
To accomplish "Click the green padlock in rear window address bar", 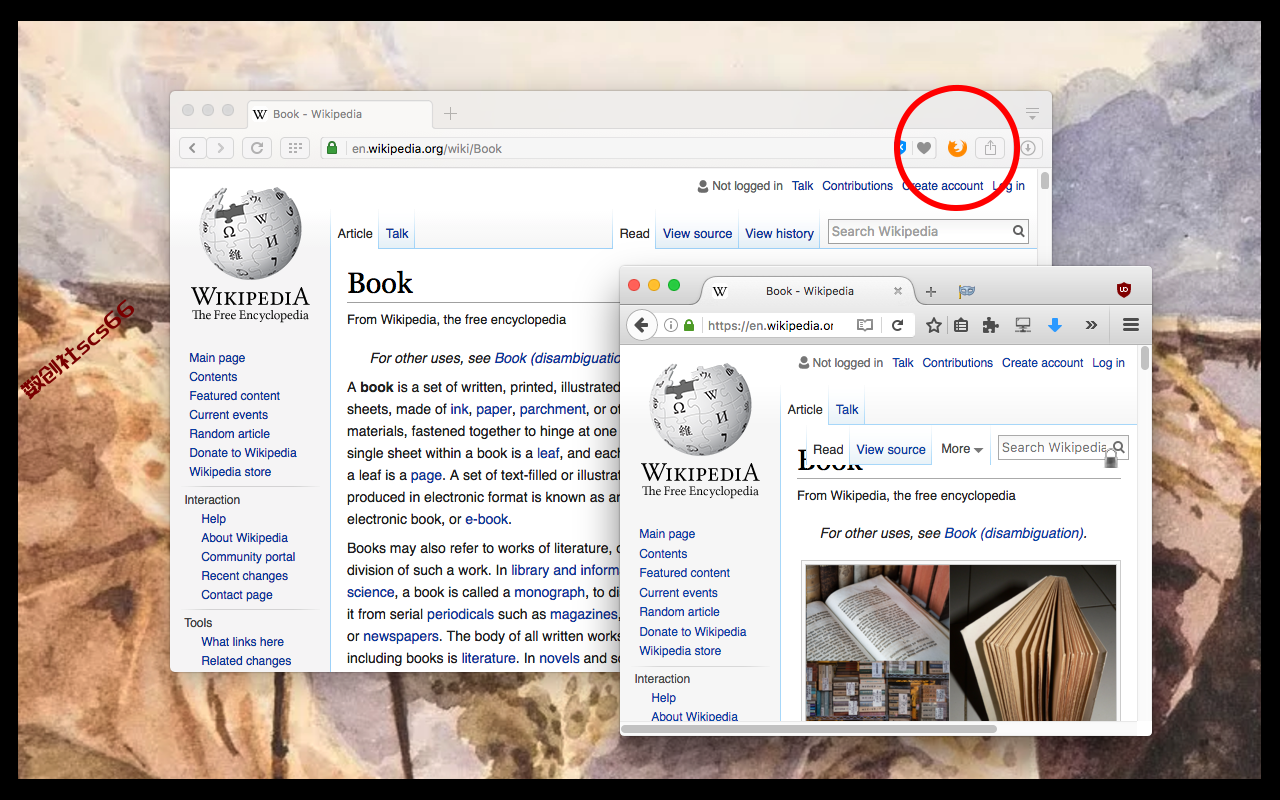I will (x=332, y=148).
